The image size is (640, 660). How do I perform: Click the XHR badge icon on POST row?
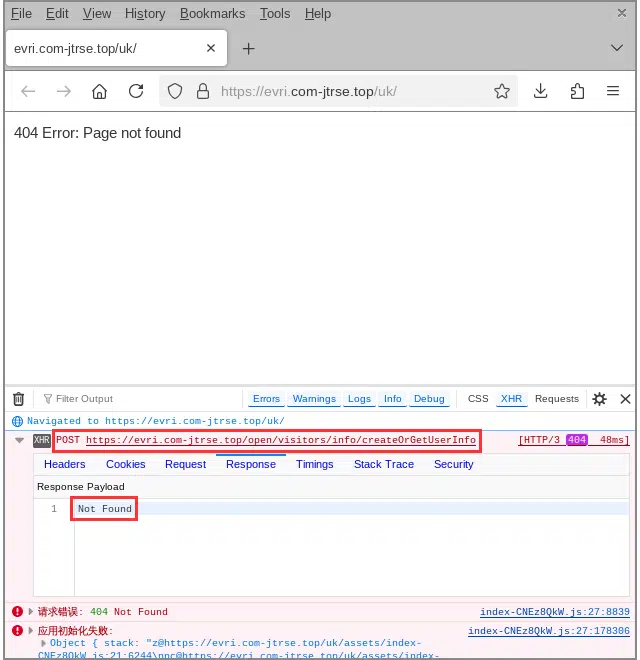click(x=41, y=440)
